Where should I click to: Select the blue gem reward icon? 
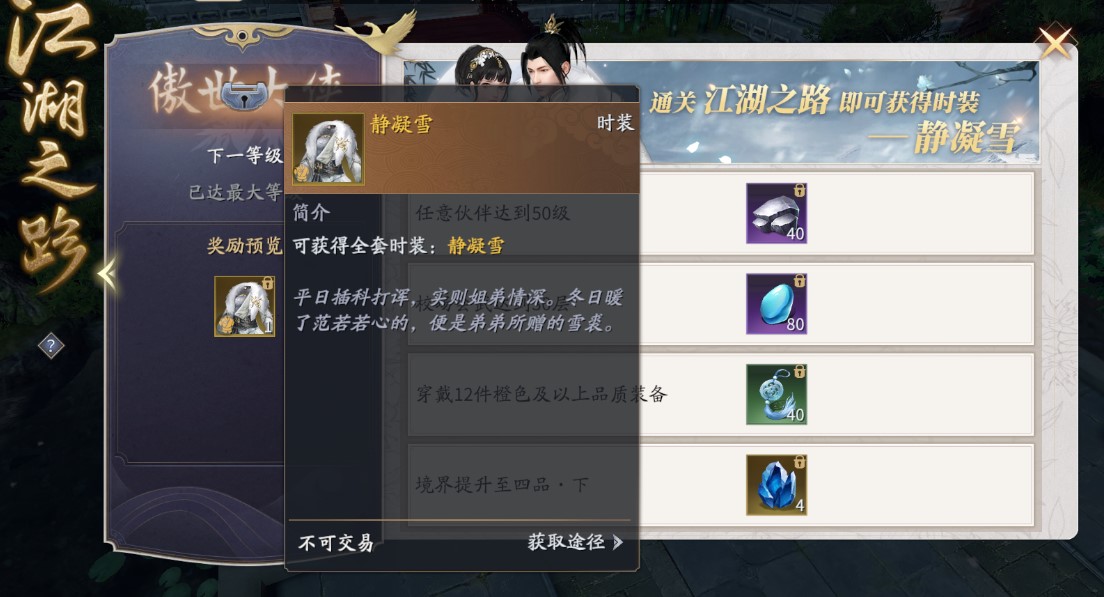pyautogui.click(x=777, y=304)
